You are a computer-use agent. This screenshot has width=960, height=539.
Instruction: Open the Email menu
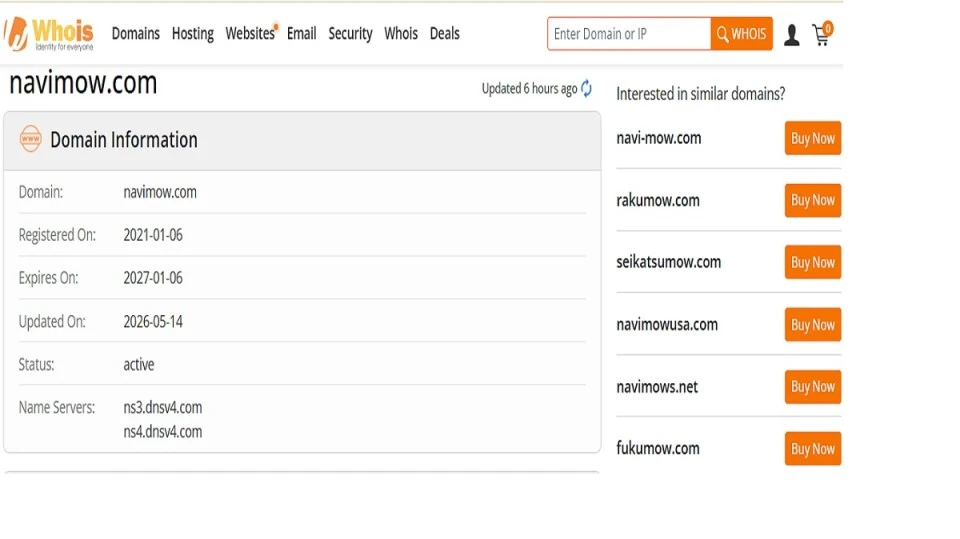point(302,34)
